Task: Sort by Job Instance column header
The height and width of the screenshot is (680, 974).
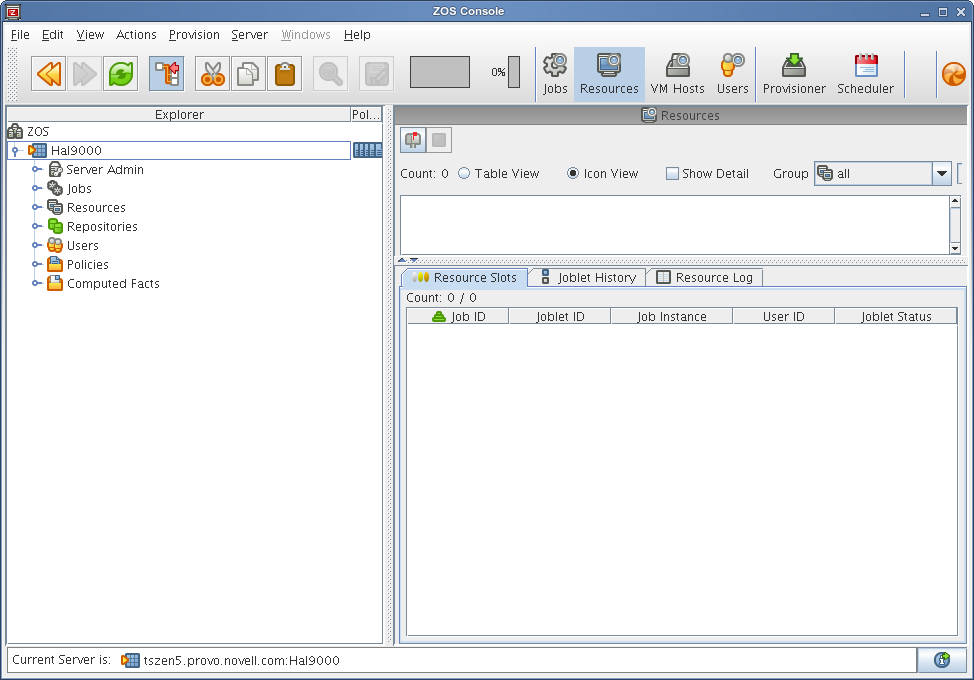Action: pos(671,317)
